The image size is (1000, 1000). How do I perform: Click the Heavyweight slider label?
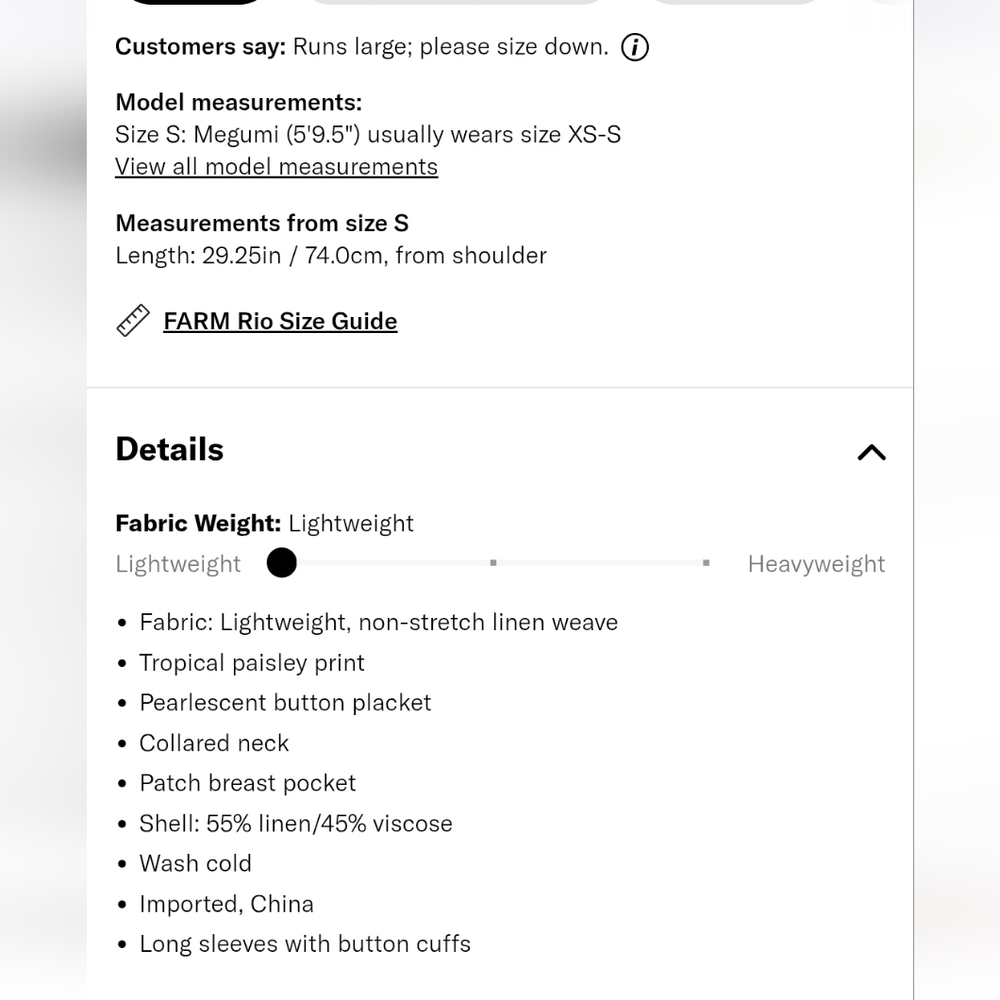coord(816,564)
